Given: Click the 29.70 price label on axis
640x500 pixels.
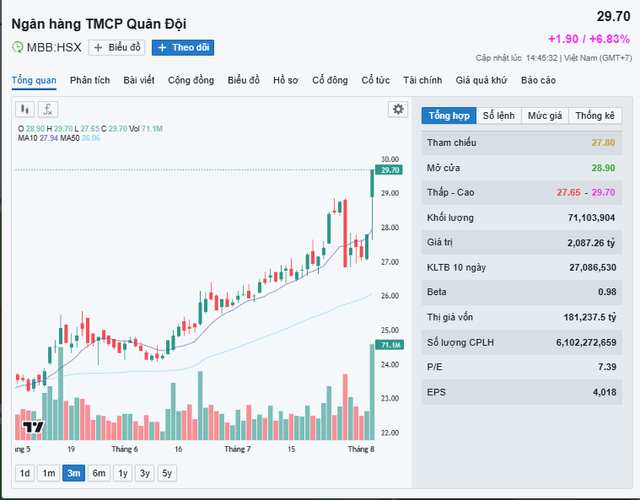Looking at the screenshot, I should 389,170.
